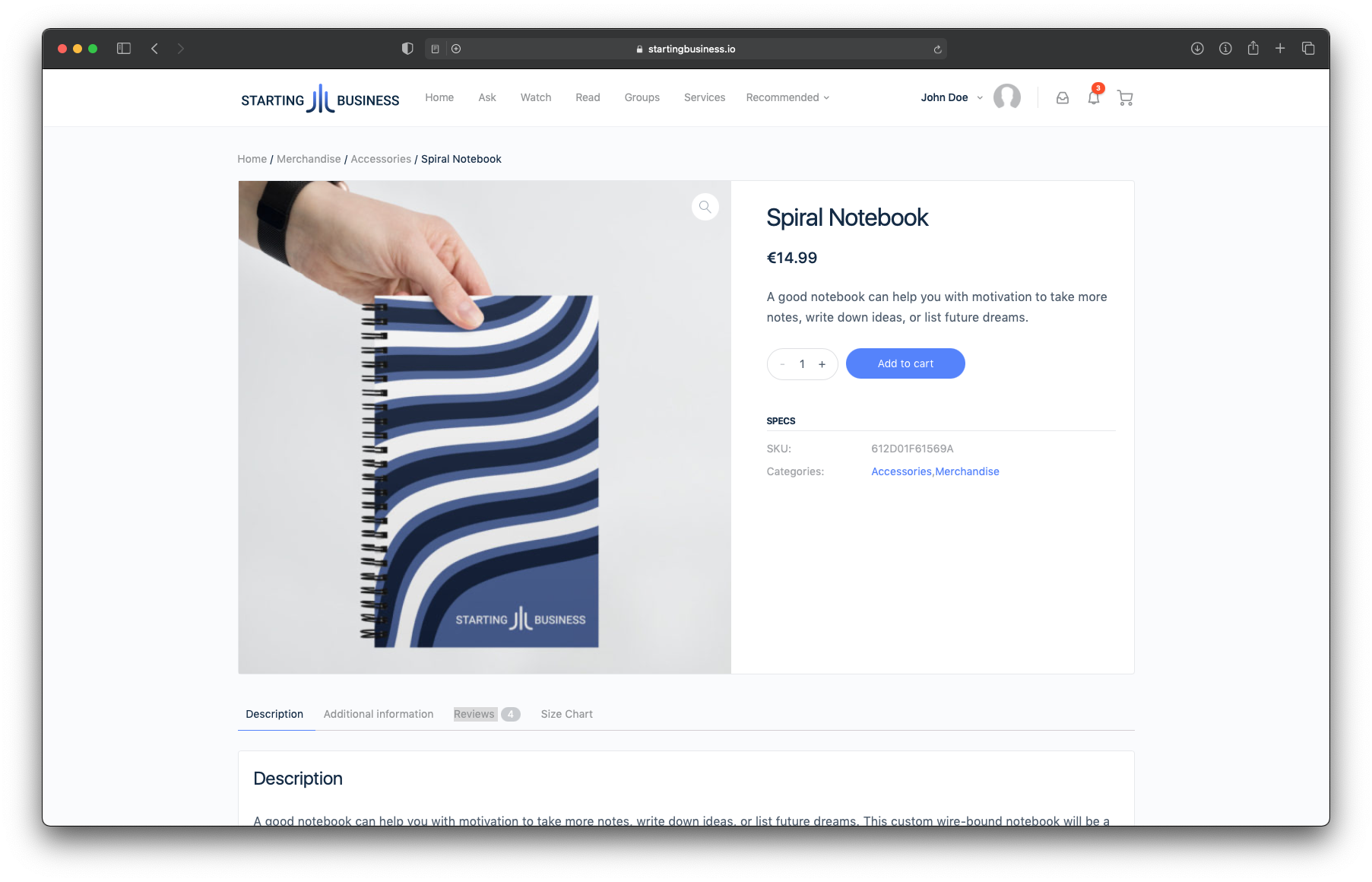Show Safari downloads icon
Screen dimensions: 1372x882
(x=1197, y=49)
